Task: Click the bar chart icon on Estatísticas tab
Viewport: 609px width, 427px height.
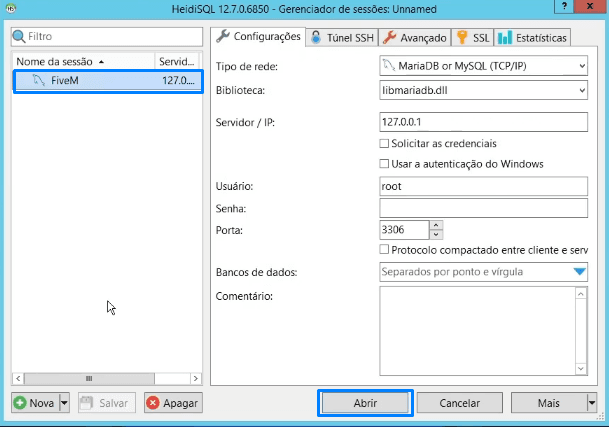Action: [x=505, y=37]
